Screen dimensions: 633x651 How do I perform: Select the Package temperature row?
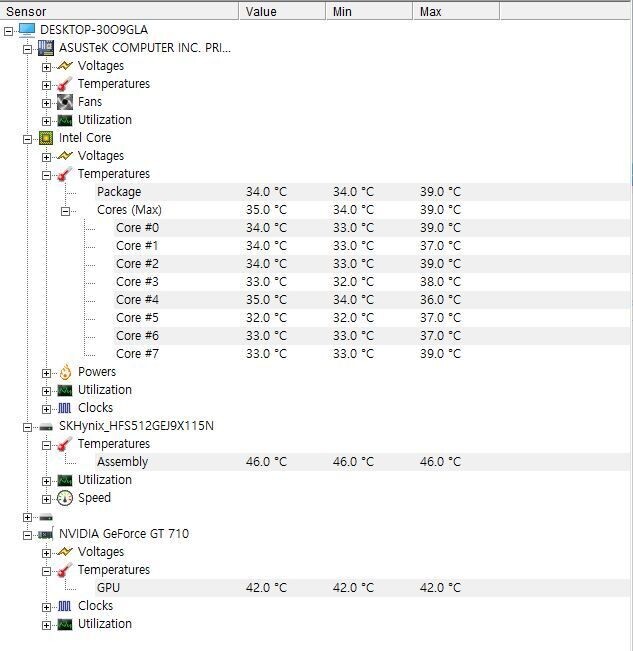pos(119,192)
